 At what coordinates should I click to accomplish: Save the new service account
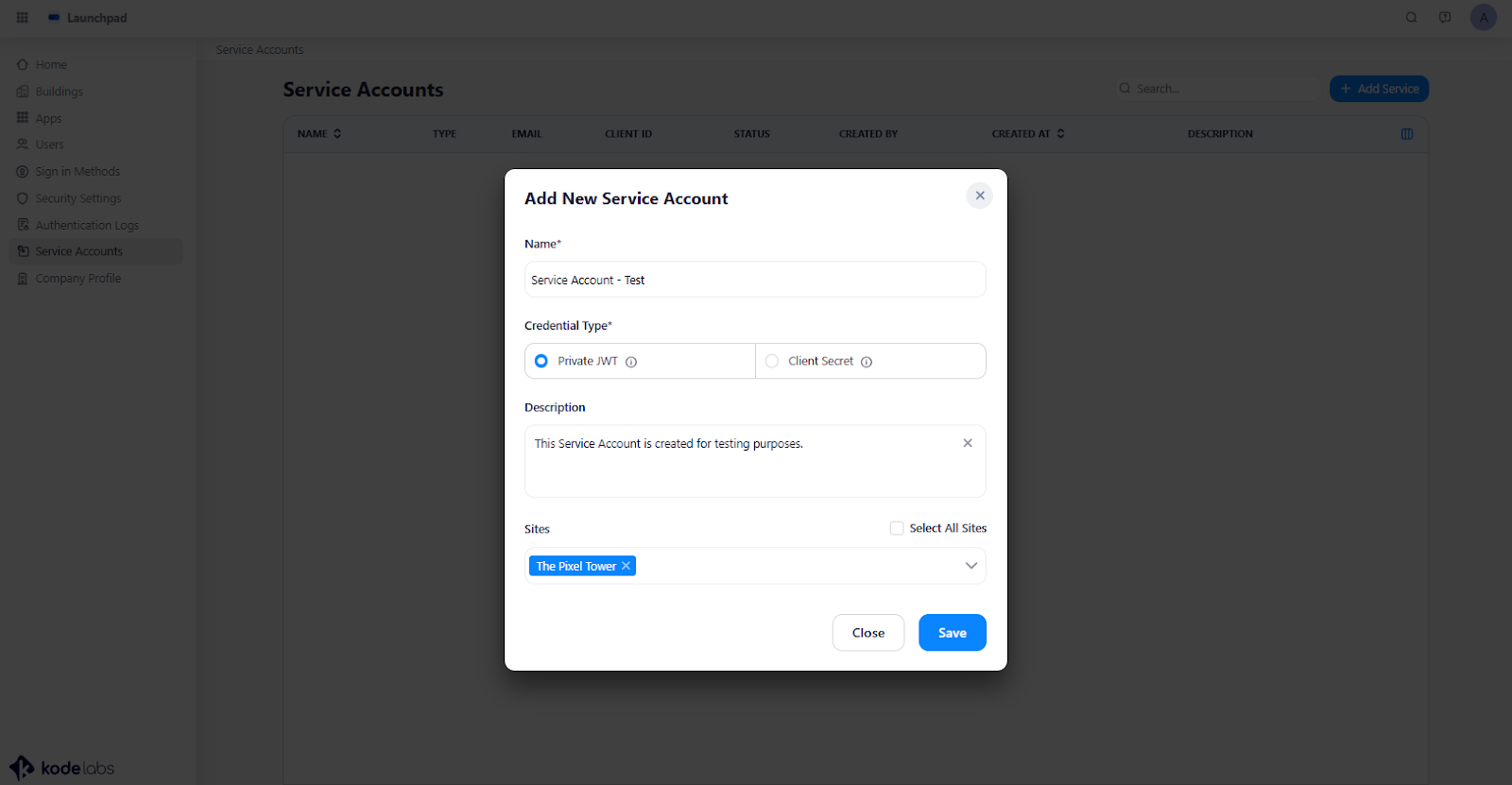pyautogui.click(x=952, y=633)
